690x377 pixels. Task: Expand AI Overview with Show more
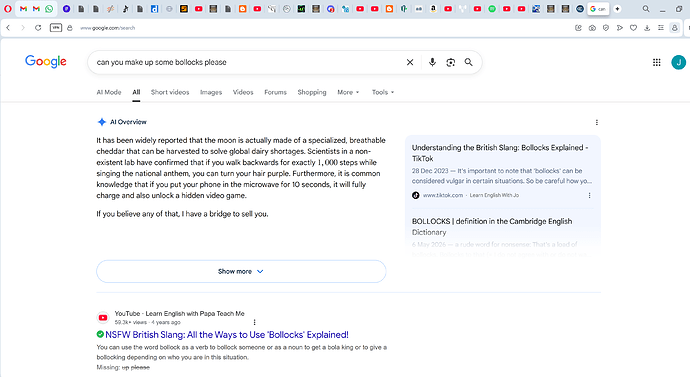241,271
